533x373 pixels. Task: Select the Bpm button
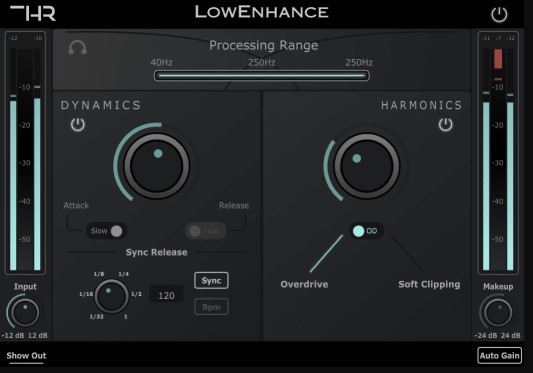pos(211,307)
